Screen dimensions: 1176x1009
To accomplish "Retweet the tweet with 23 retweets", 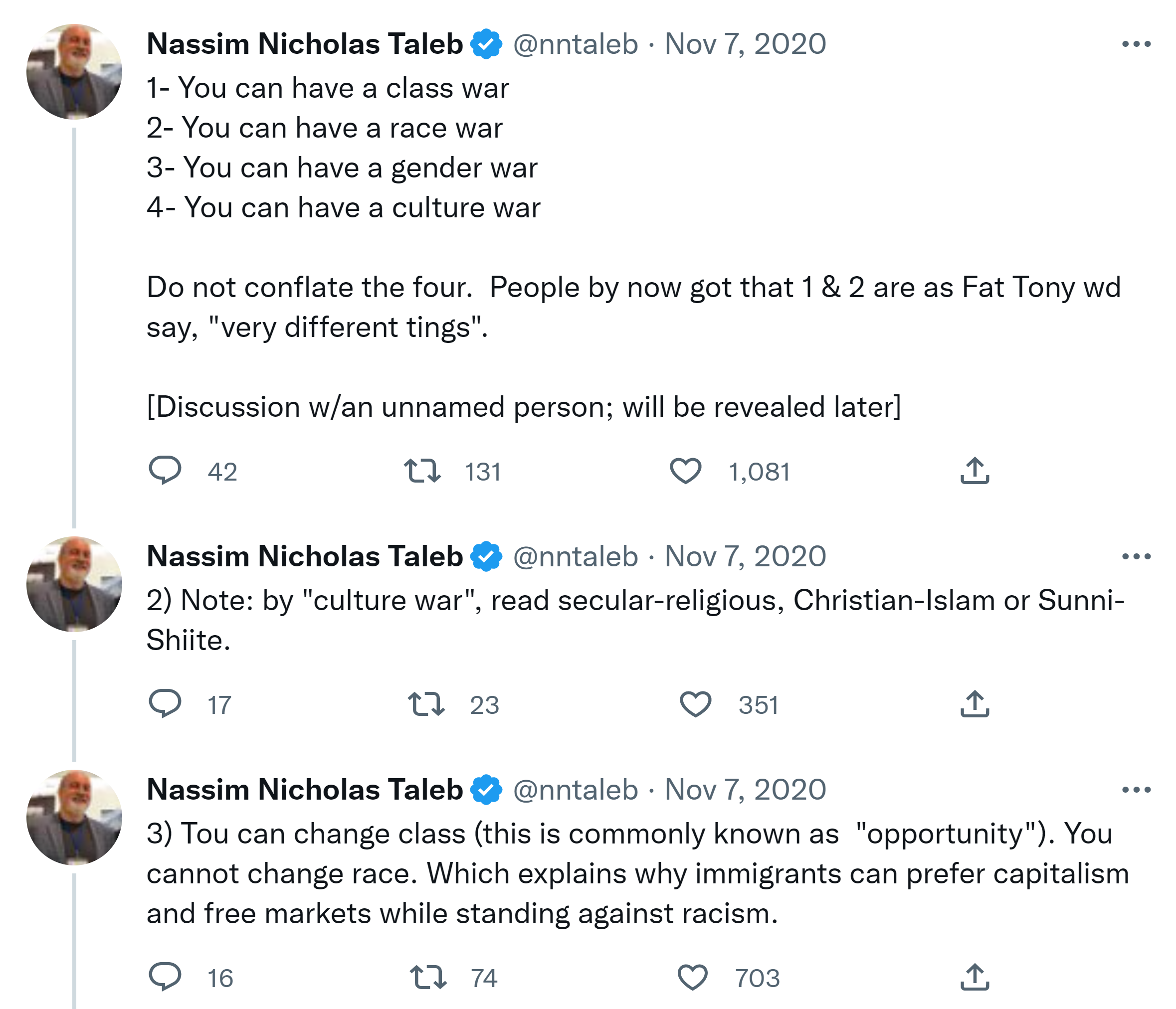I will point(426,704).
